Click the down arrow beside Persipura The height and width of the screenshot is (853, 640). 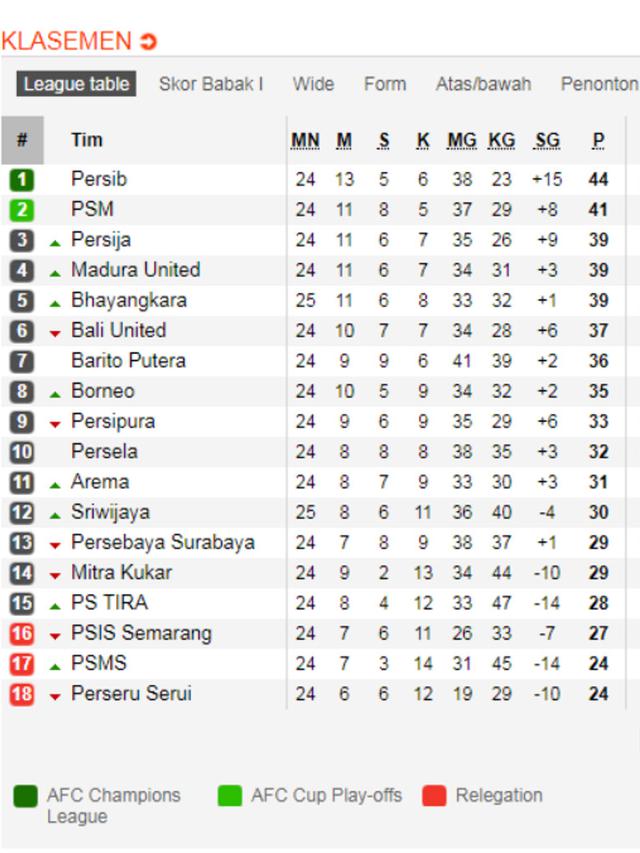[x=56, y=421]
